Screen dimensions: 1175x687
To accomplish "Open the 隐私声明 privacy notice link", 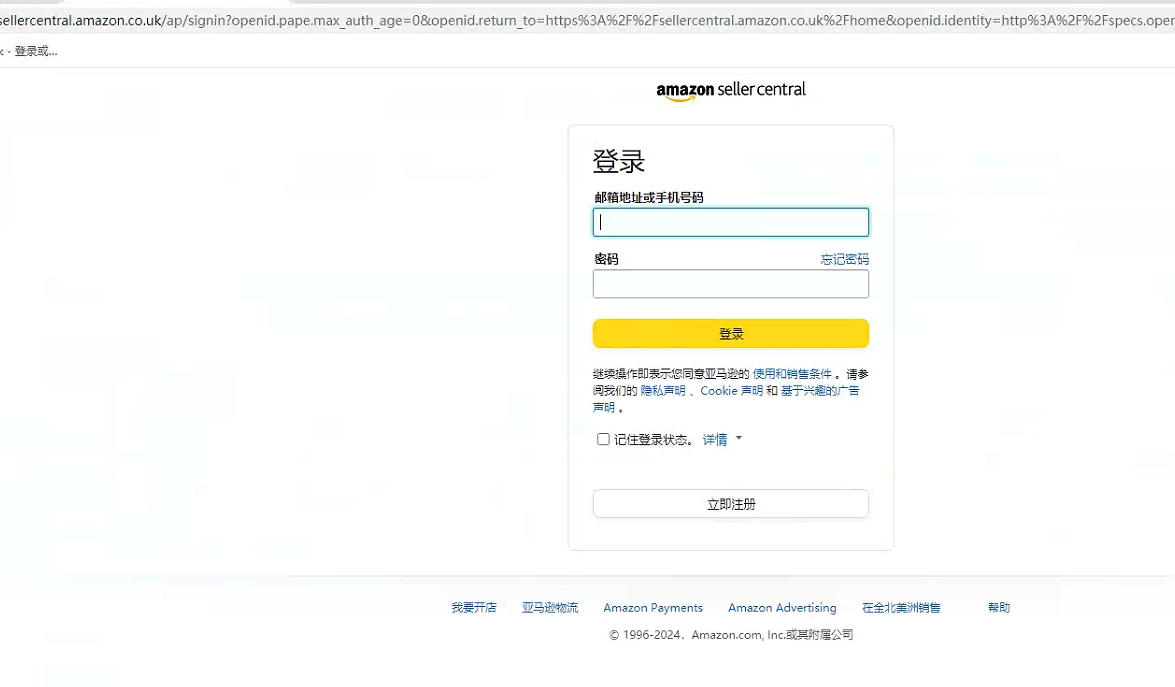I will (662, 391).
